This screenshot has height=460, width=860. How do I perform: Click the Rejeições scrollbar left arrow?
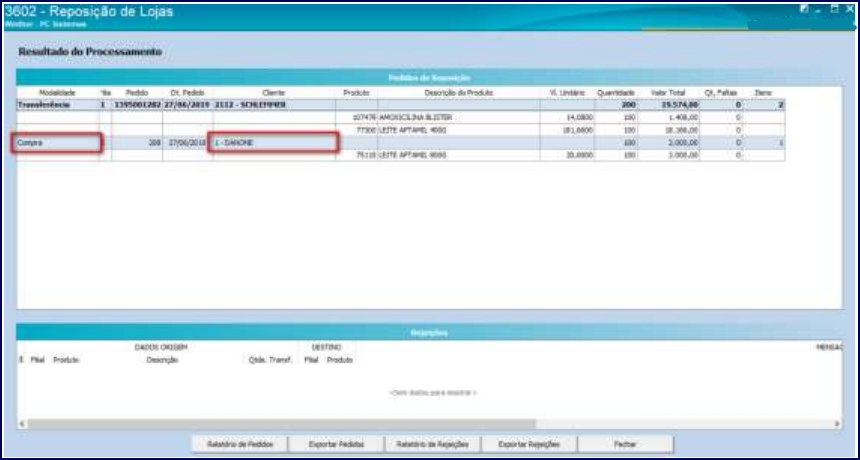[22, 424]
